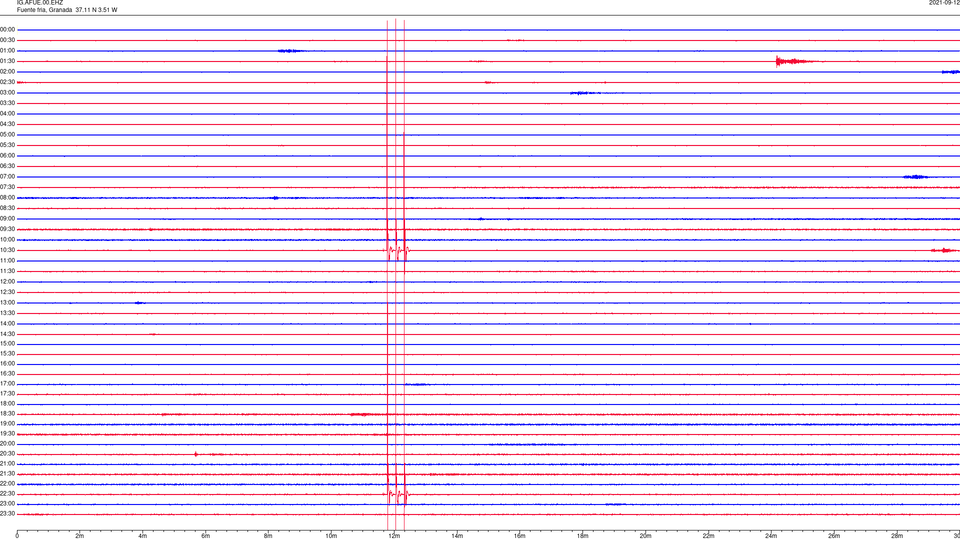The height and width of the screenshot is (540, 960).
Task: Click the 18m axis tick label
Action: pyautogui.click(x=582, y=536)
